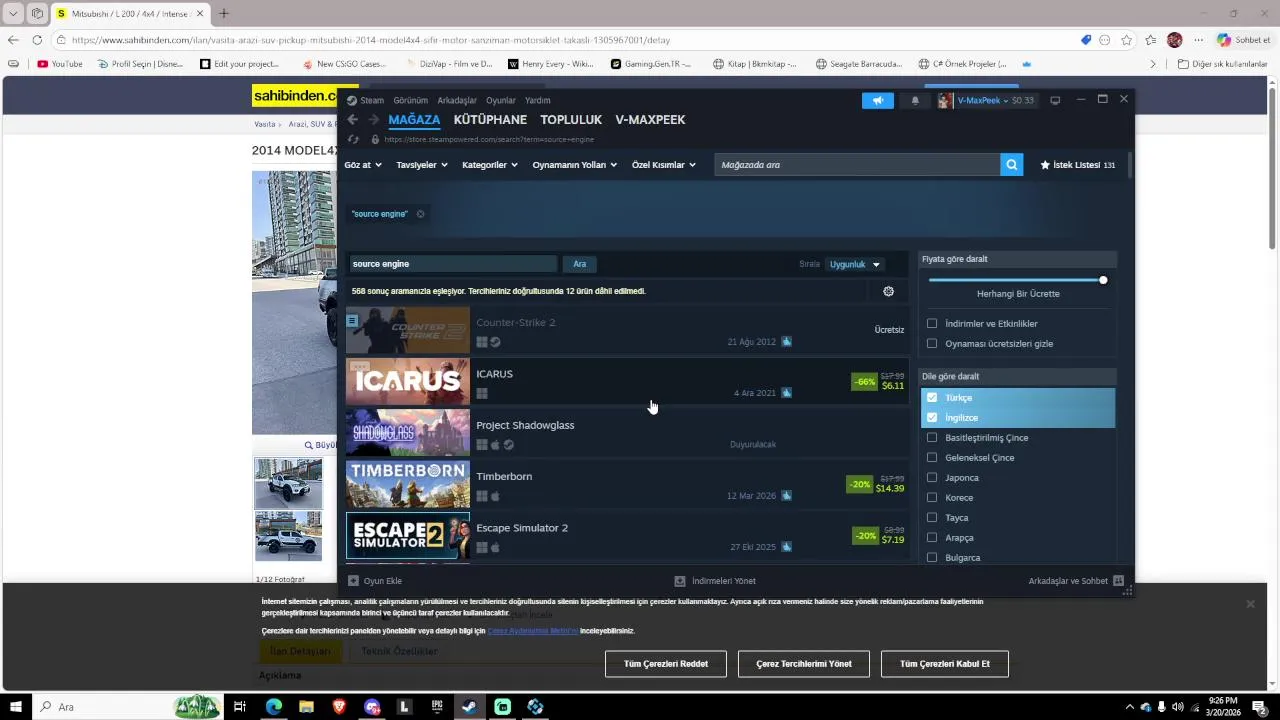Check Geleneksel Çince language filter

click(x=932, y=458)
